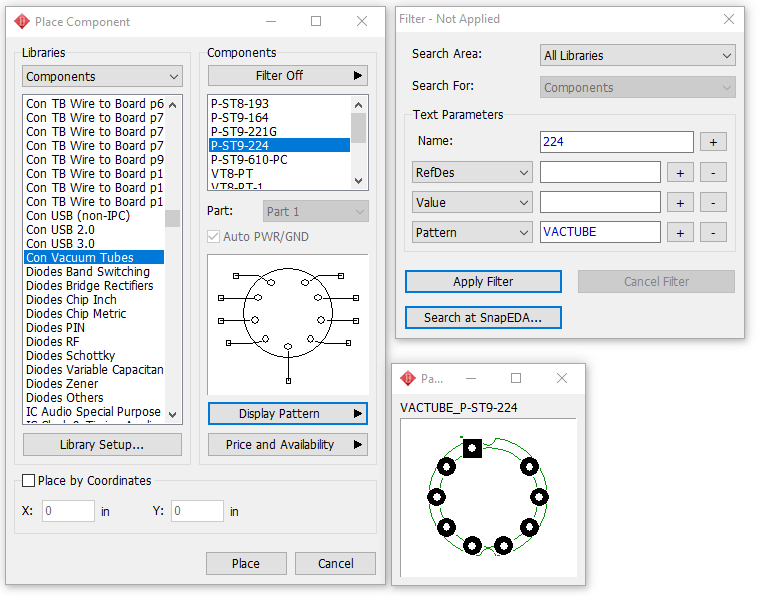
Task: Select component P-ST9-164
Action: coord(280,118)
